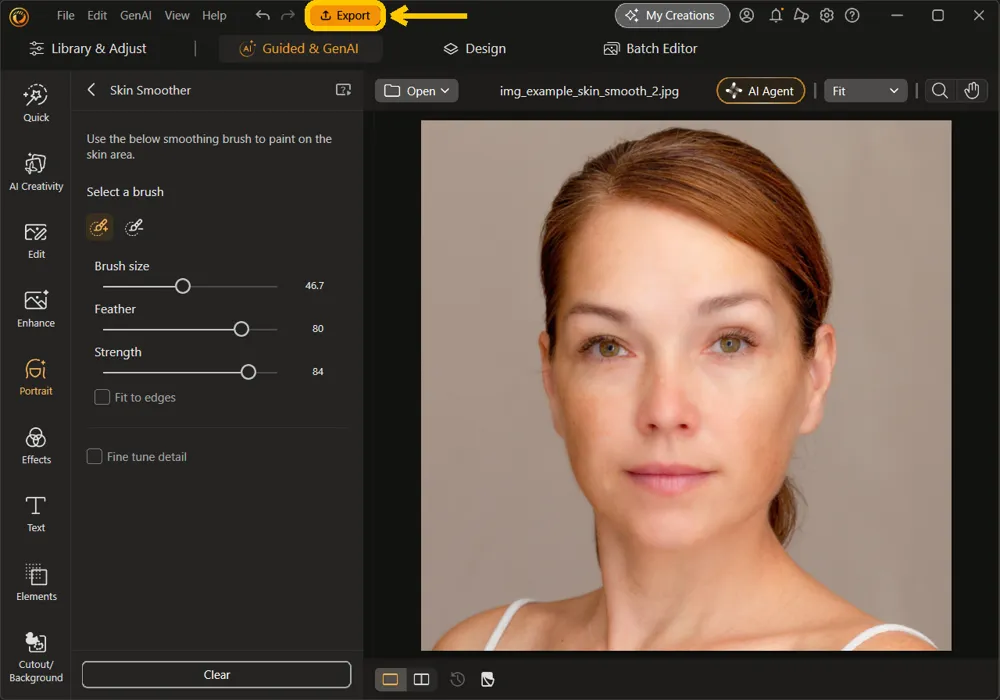This screenshot has height=700, width=1000.
Task: Click the Select a brush label
Action: (x=125, y=192)
